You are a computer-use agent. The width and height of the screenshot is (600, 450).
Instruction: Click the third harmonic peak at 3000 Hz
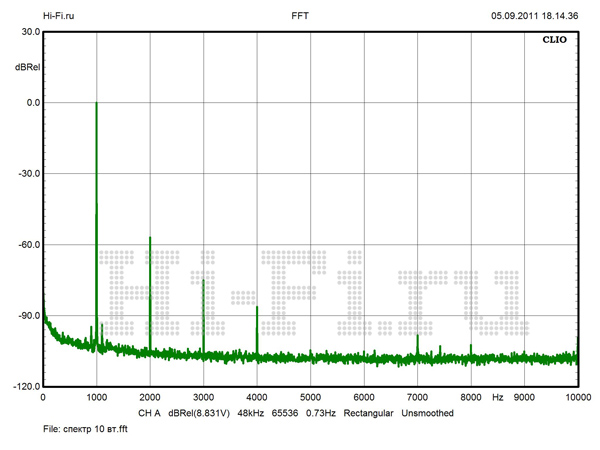(x=203, y=281)
